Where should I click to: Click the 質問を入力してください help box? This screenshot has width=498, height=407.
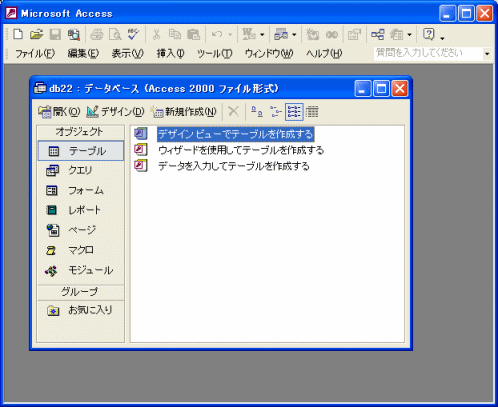coord(428,53)
